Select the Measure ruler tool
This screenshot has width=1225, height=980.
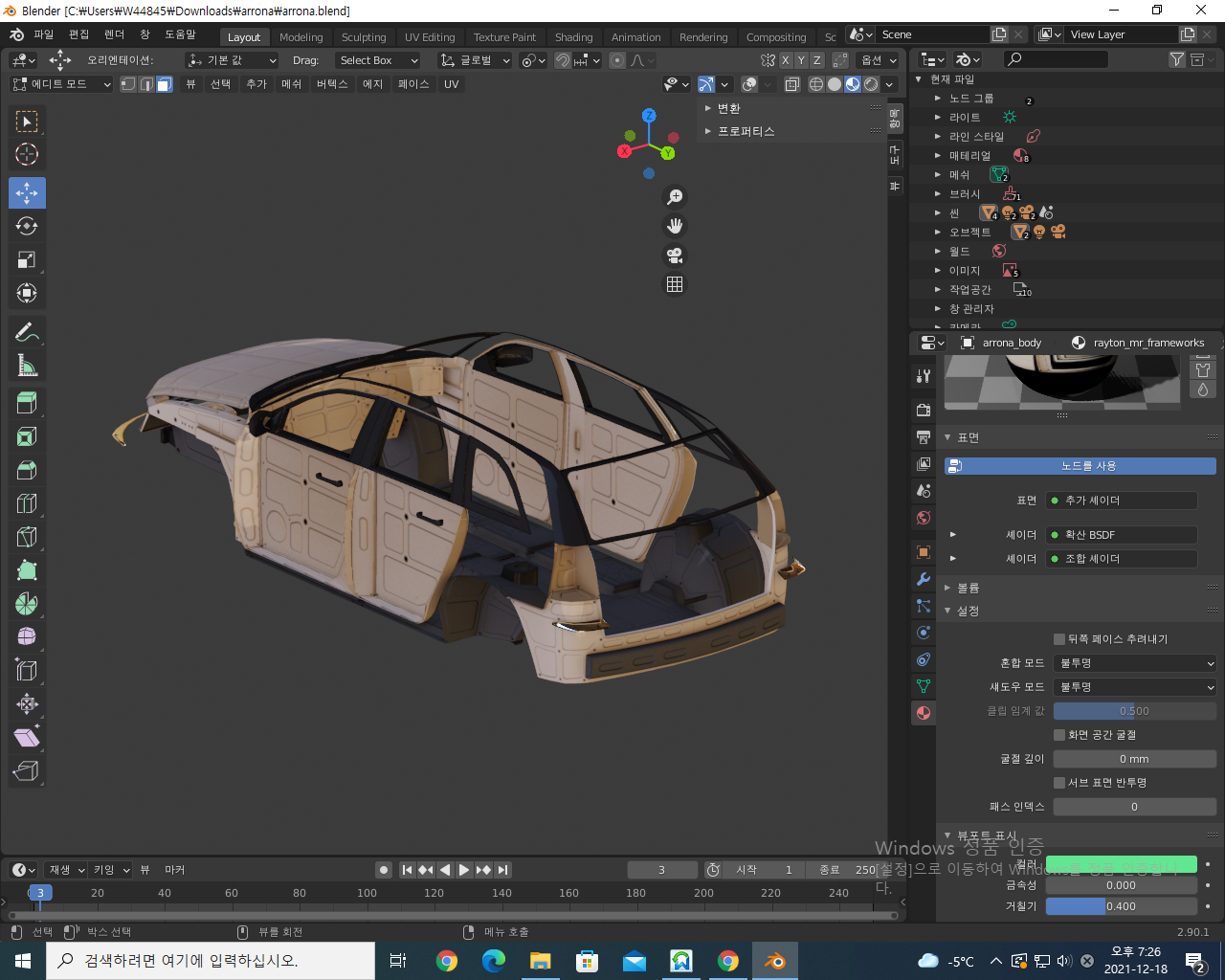tap(27, 366)
